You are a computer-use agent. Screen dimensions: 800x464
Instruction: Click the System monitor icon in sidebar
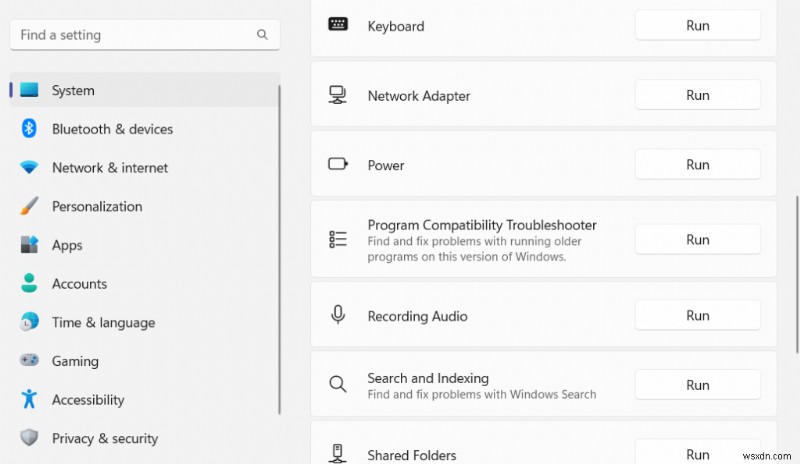tap(29, 90)
